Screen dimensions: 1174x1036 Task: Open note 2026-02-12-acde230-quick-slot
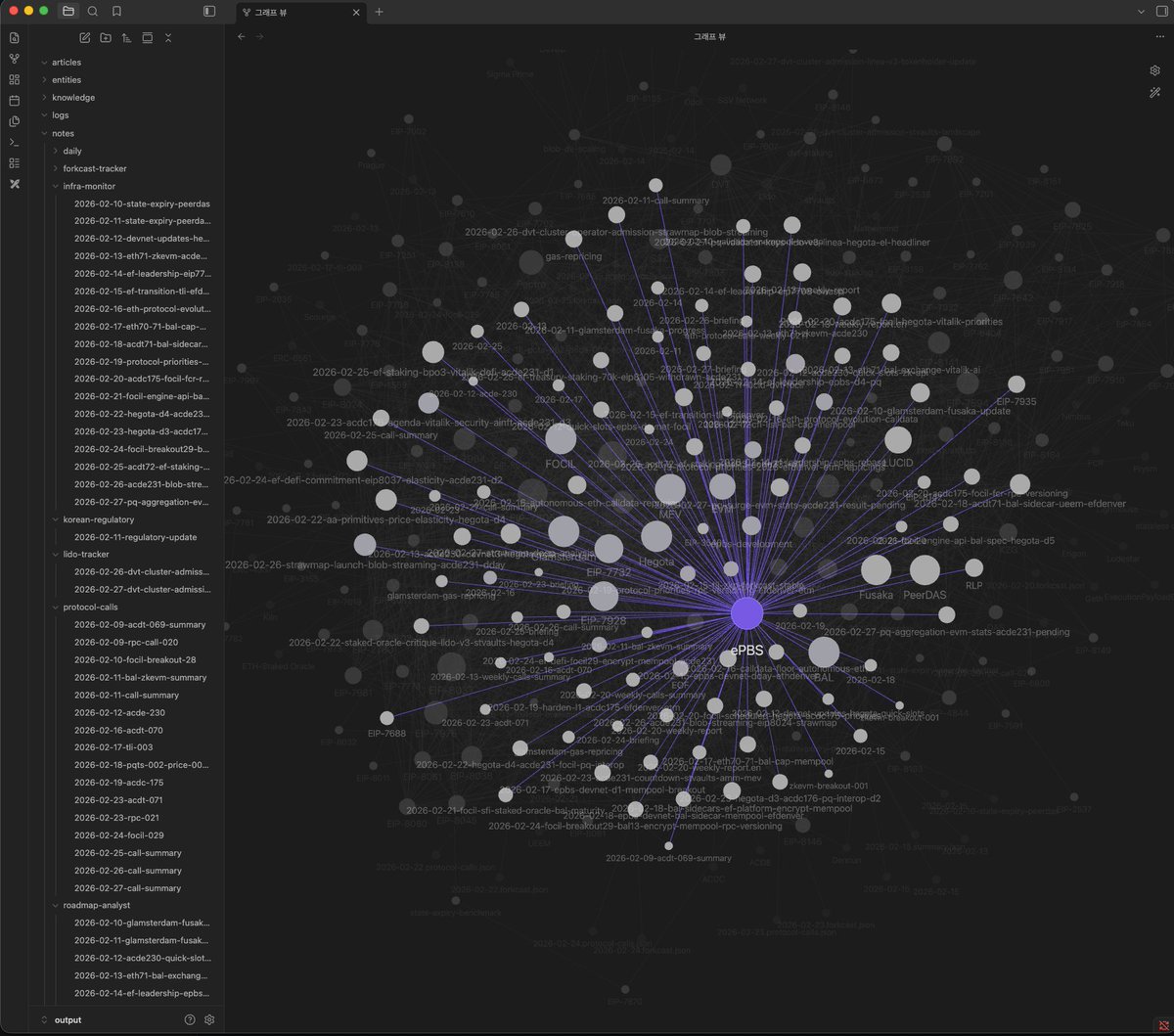pyautogui.click(x=142, y=959)
